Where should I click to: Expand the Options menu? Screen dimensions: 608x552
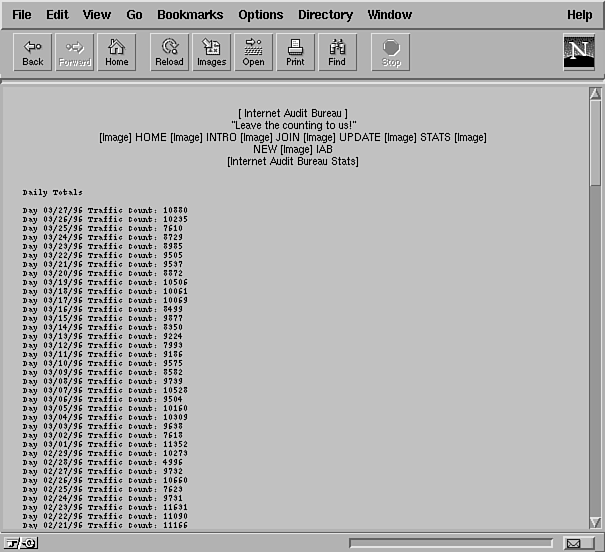260,15
